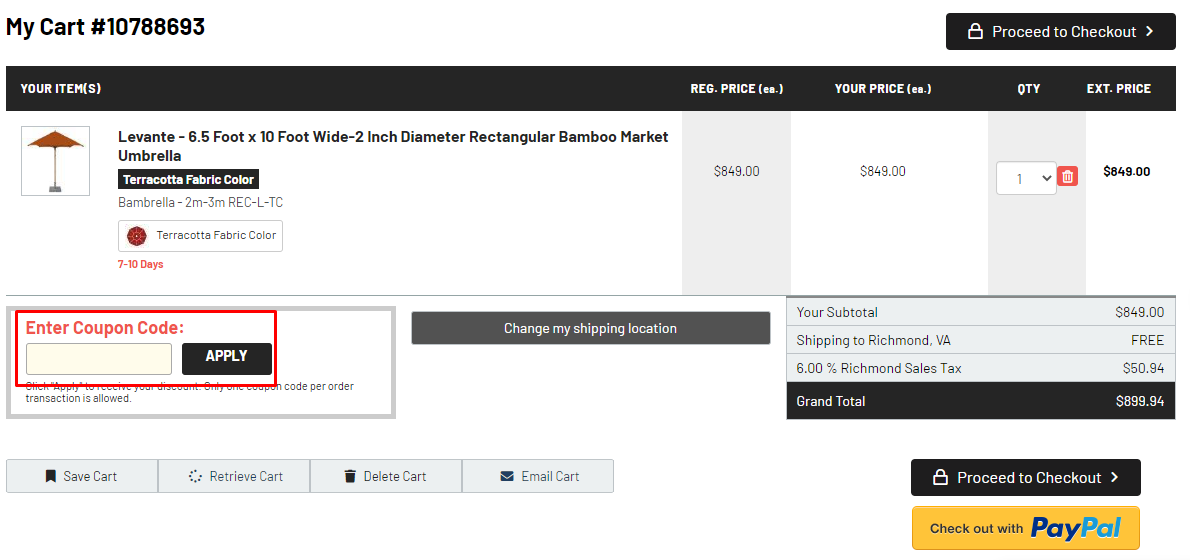Image resolution: width=1190 pixels, height=560 pixels.
Task: Apply the coupon code
Action: (226, 358)
